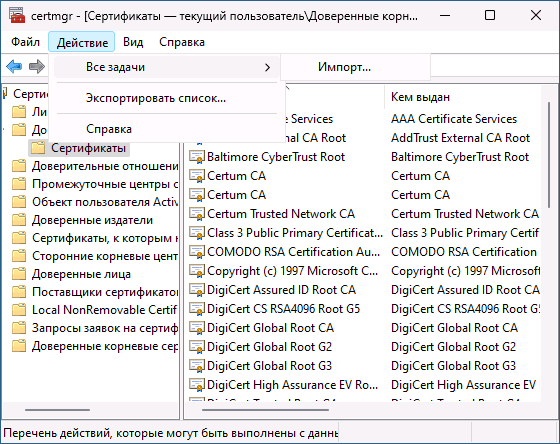Open the Все задачи submenu entry
The height and width of the screenshot is (444, 560).
[166, 67]
